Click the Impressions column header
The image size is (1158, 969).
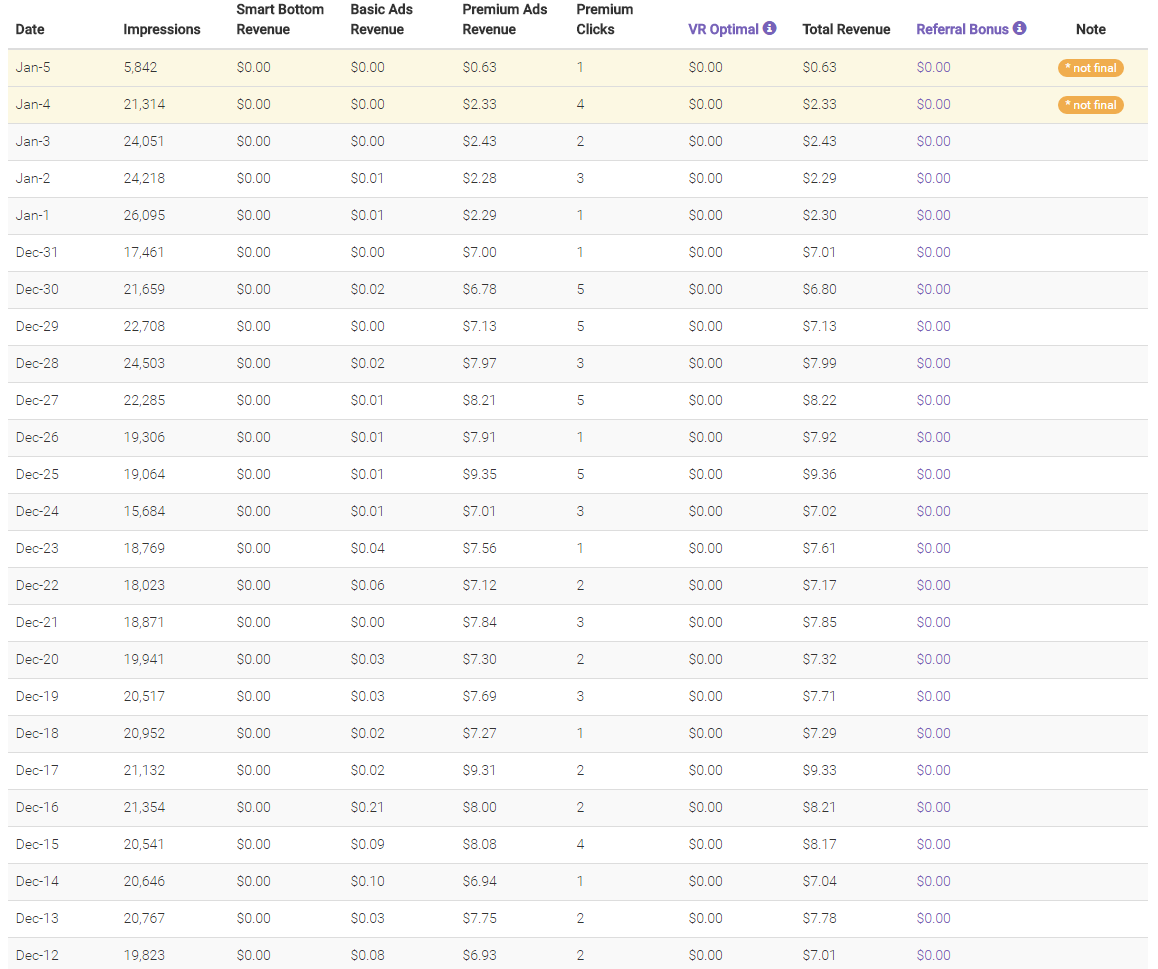(162, 29)
